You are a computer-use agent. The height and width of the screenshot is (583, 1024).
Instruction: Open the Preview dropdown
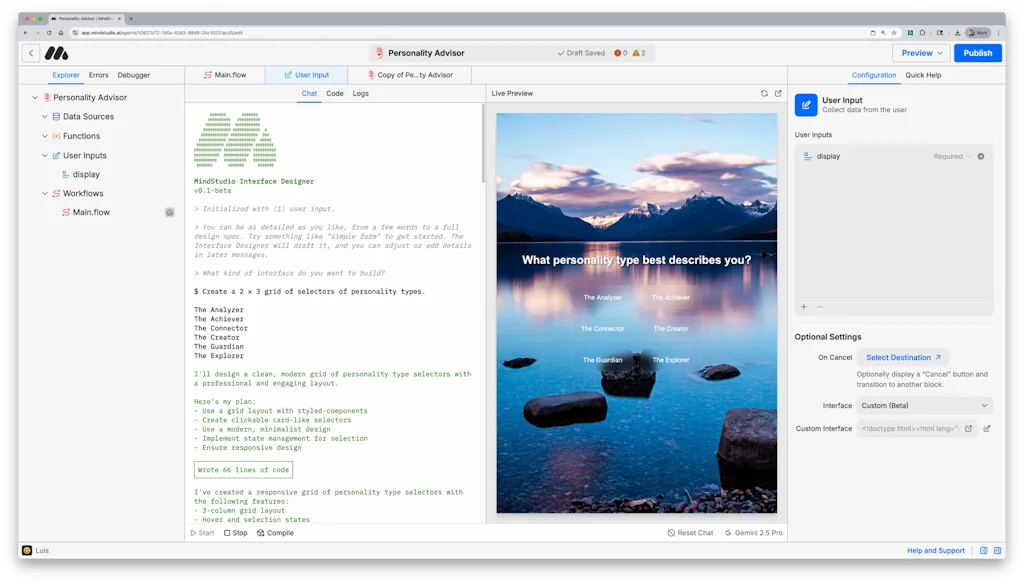[x=918, y=51]
